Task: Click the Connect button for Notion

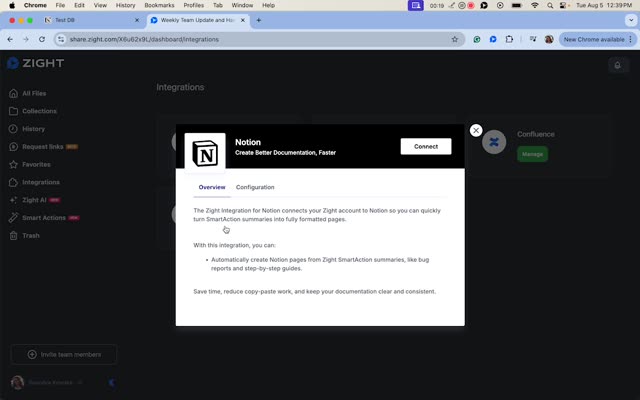Action: pyautogui.click(x=426, y=147)
